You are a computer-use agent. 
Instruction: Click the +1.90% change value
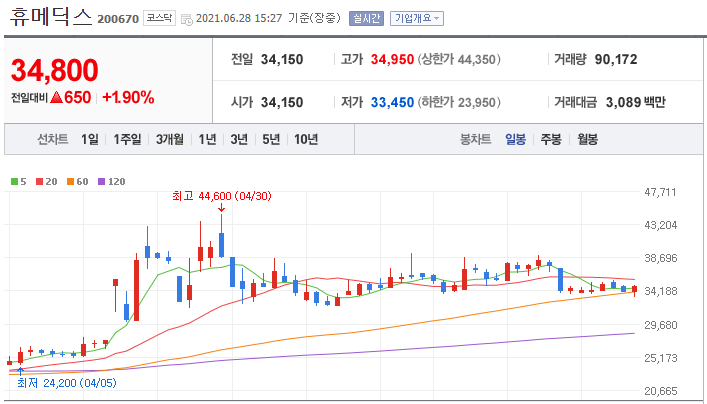point(129,97)
